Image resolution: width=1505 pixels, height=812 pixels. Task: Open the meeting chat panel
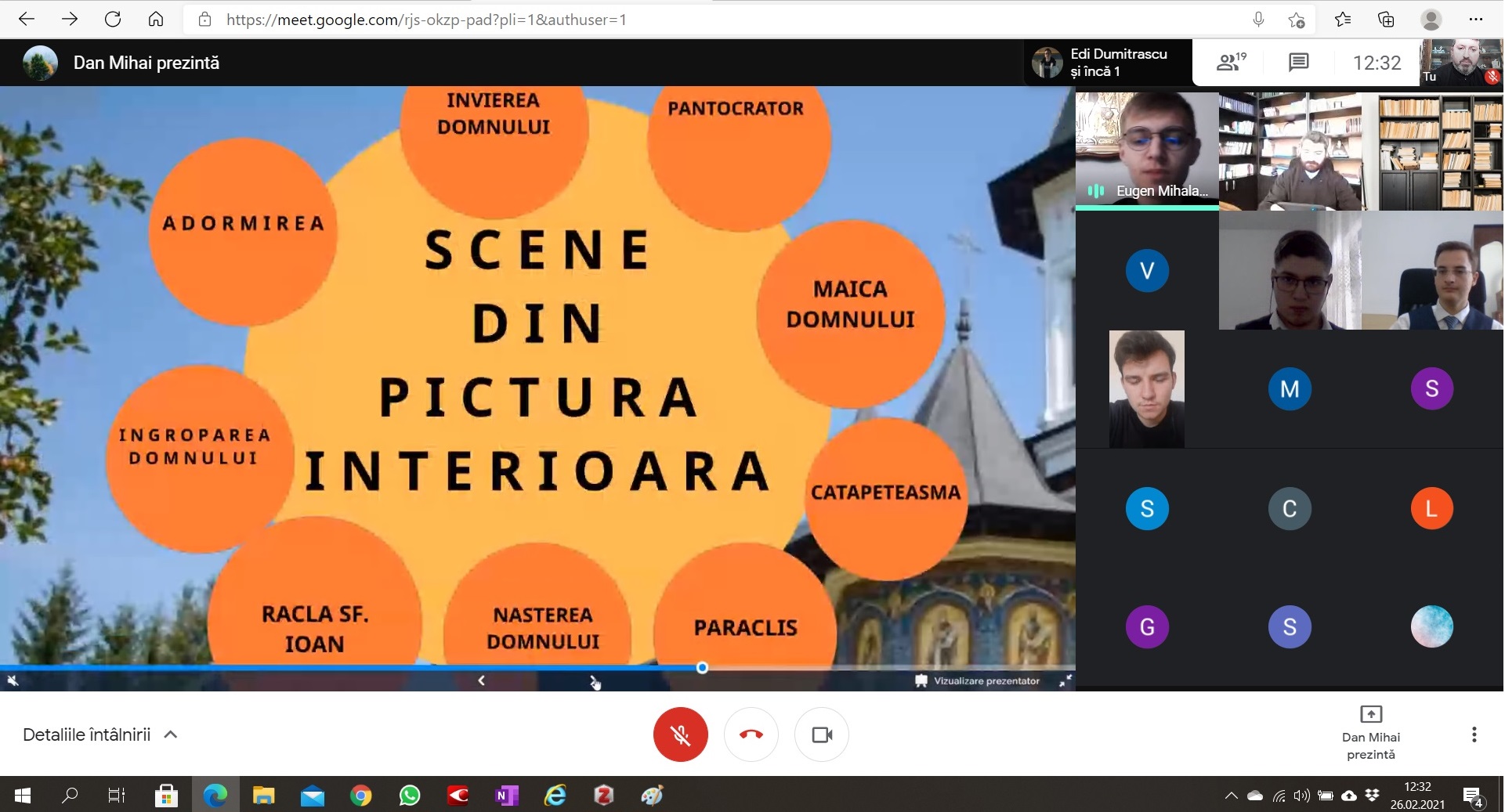point(1298,63)
